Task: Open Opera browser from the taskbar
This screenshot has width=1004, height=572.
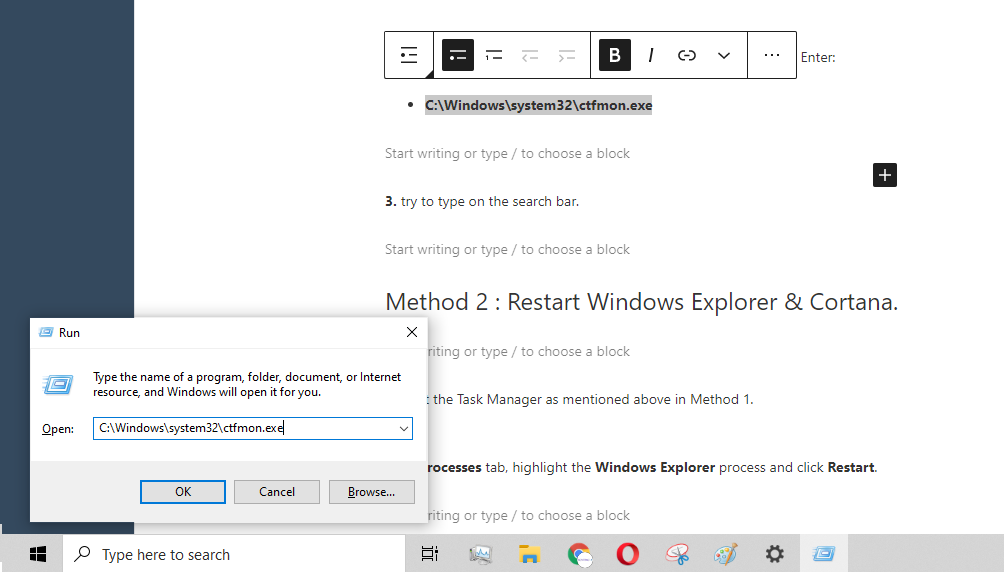Action: click(628, 554)
